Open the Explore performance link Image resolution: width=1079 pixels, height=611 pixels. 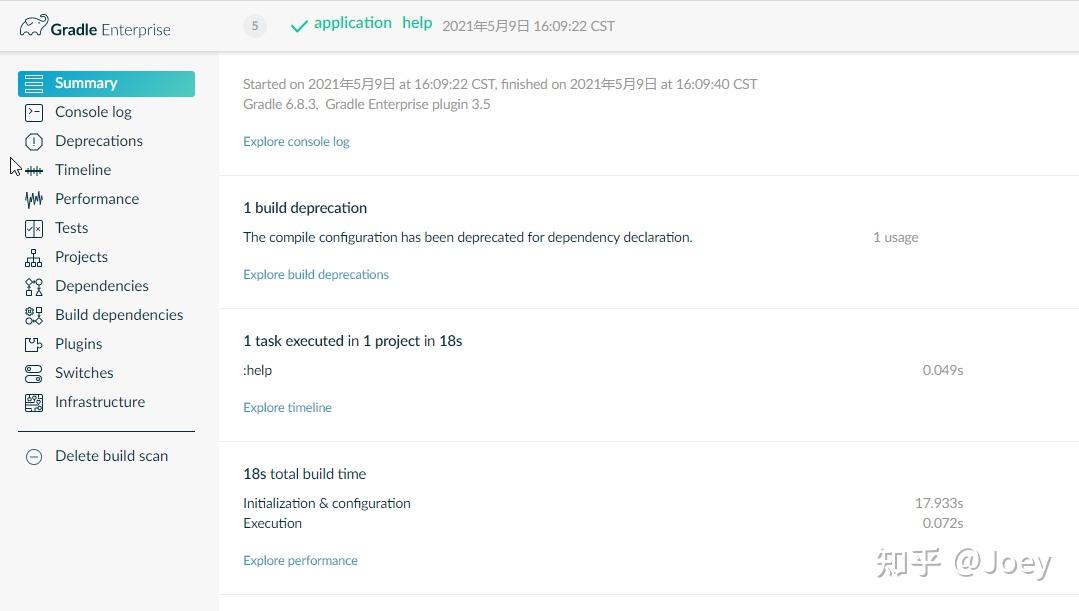coord(300,560)
